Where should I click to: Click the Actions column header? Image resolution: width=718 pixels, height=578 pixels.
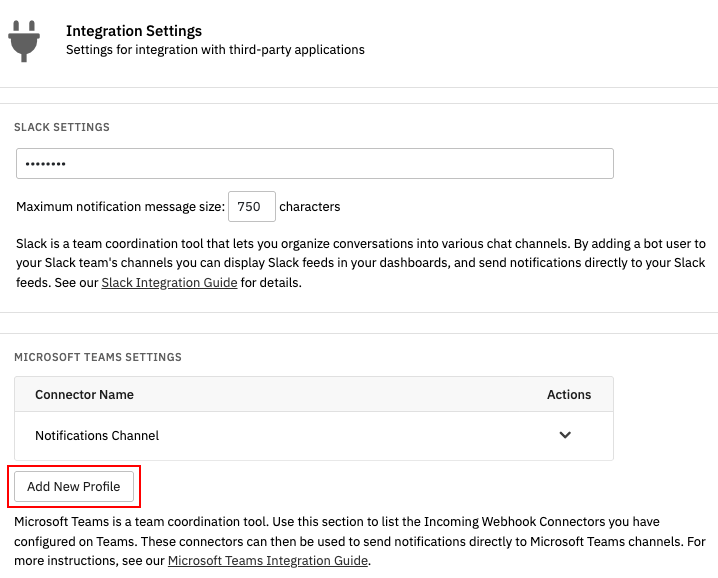coord(569,395)
